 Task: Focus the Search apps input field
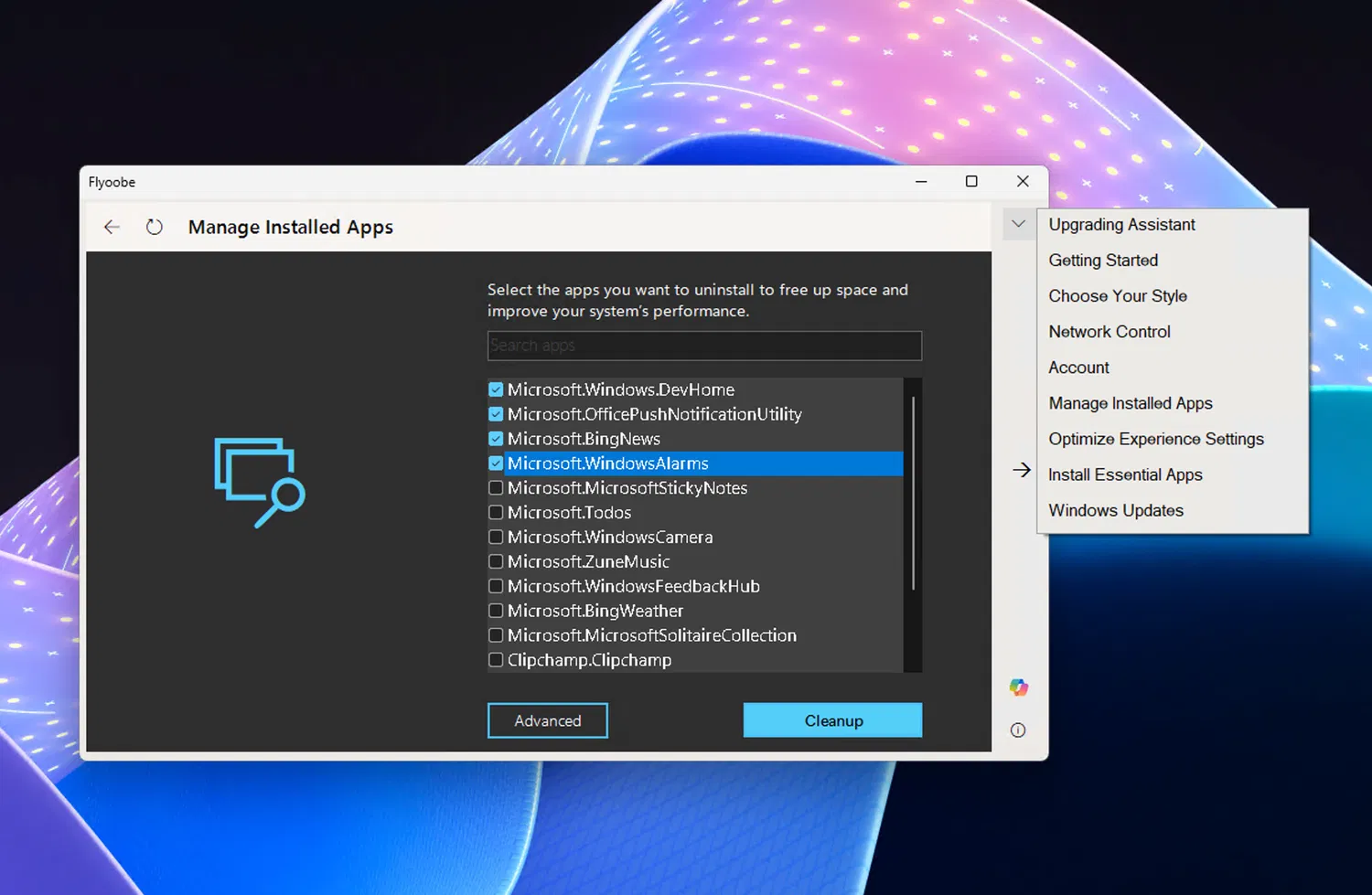pos(704,346)
